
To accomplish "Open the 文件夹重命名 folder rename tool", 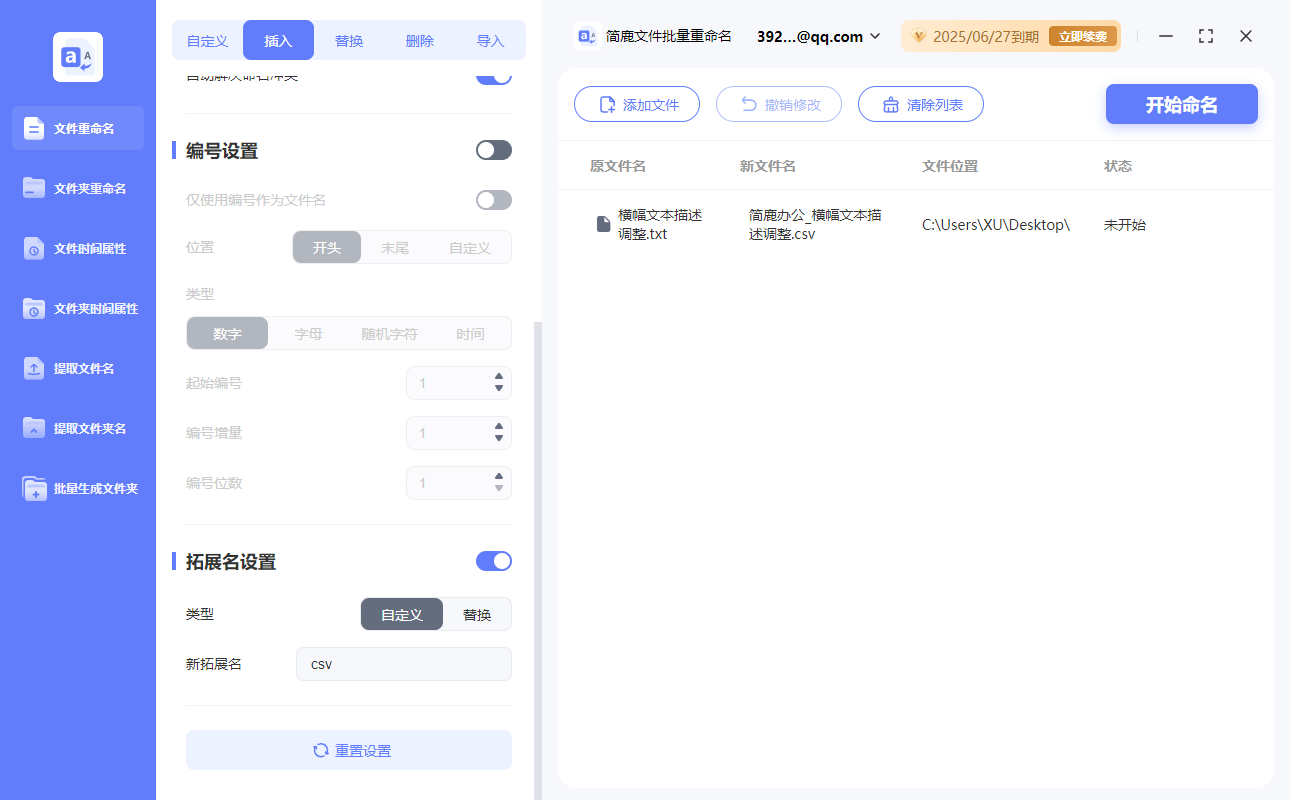I will [x=77, y=188].
